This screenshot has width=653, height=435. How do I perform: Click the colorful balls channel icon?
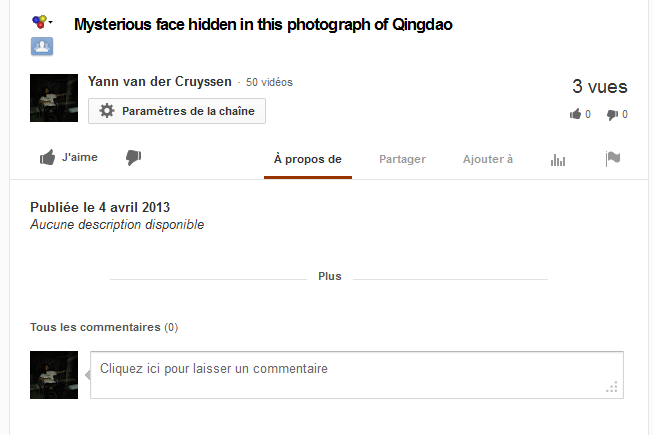pyautogui.click(x=39, y=22)
